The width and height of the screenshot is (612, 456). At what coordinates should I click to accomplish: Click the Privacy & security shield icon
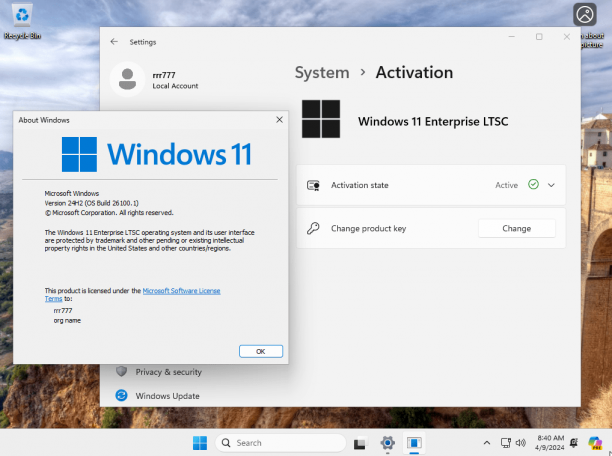pos(121,371)
